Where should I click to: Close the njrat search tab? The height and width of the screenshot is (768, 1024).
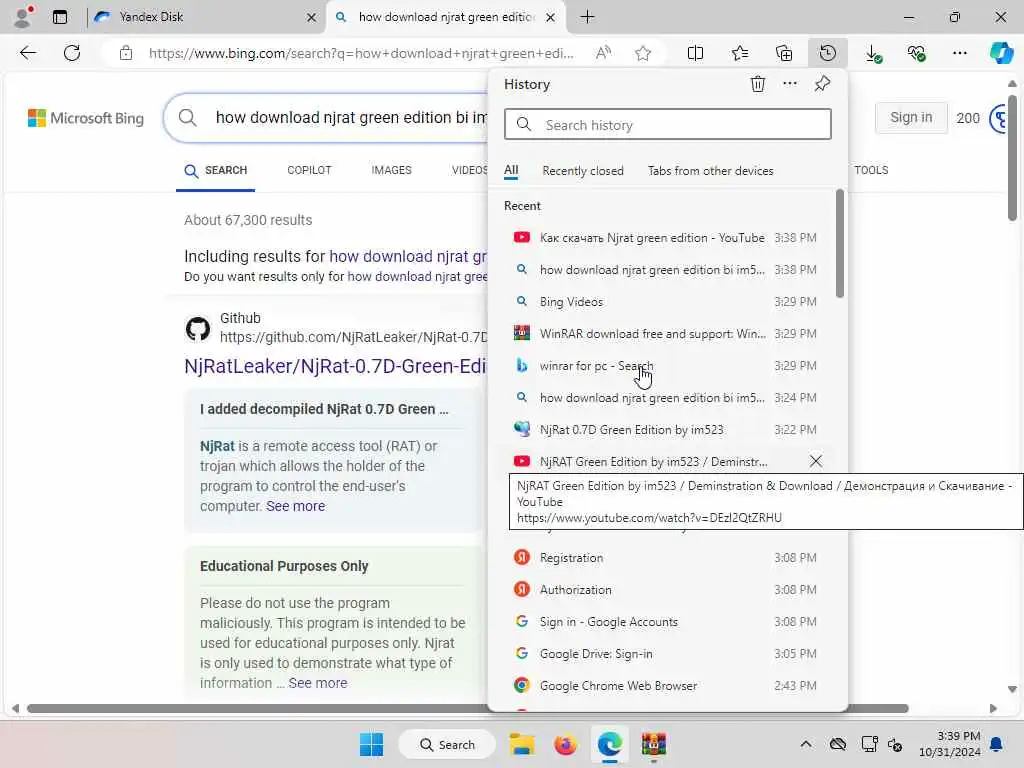pyautogui.click(x=551, y=18)
